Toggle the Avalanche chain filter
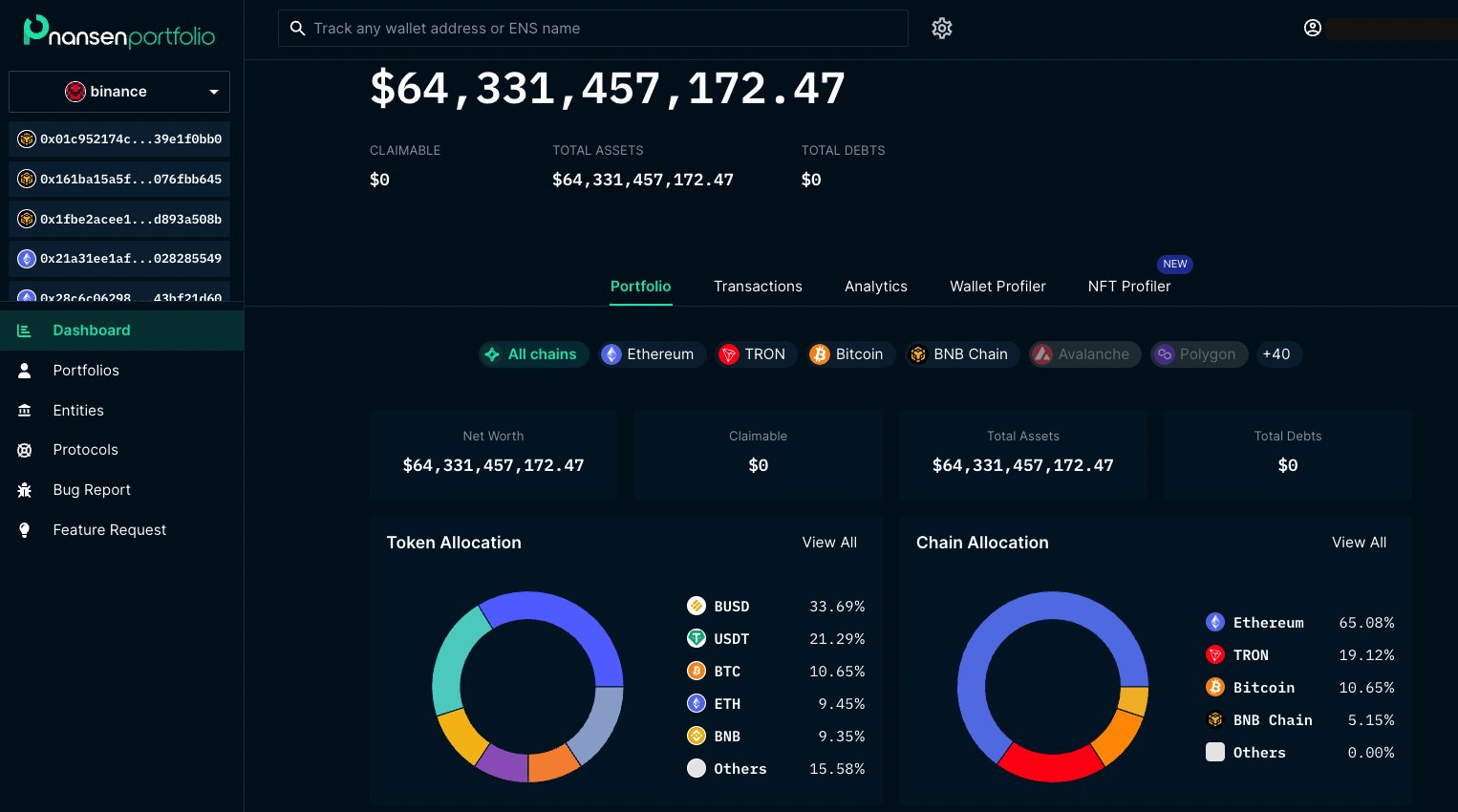Screen dimensions: 1458x812 click(x=1084, y=354)
